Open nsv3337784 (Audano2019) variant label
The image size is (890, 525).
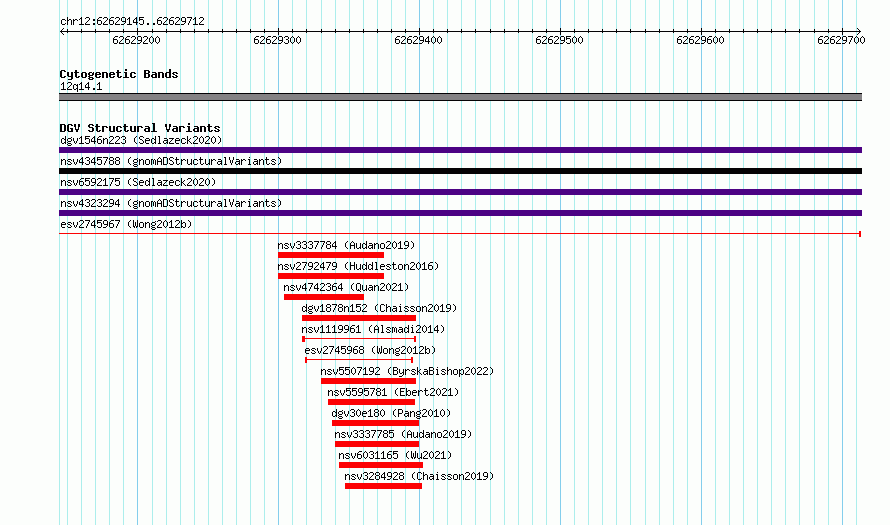[x=346, y=245]
